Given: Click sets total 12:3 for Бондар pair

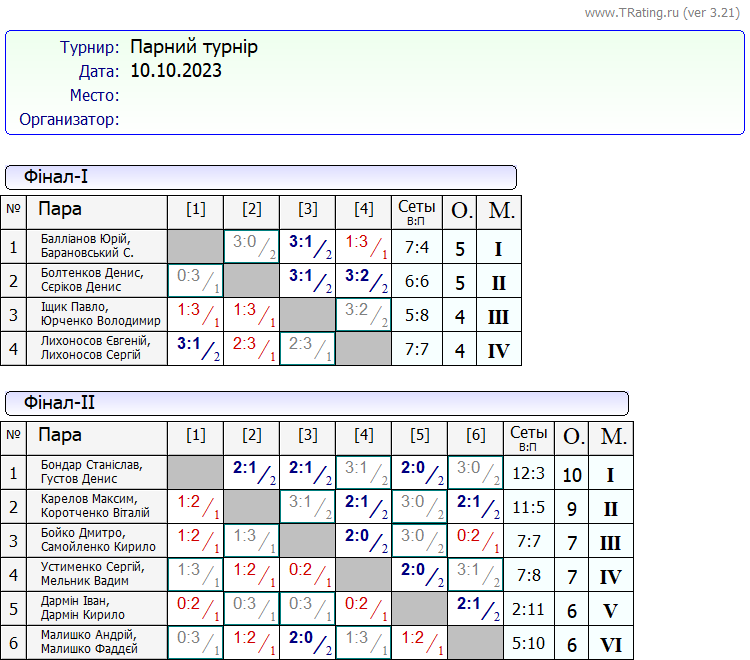Looking at the screenshot, I should 528,474.
